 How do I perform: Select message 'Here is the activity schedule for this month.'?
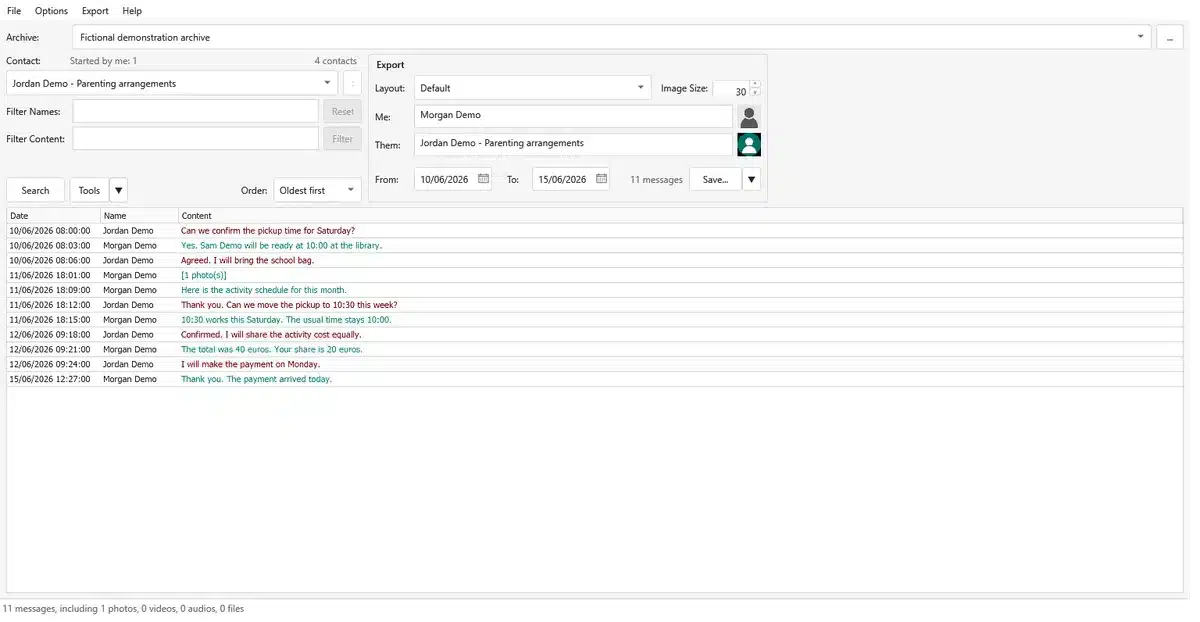[x=594, y=290]
